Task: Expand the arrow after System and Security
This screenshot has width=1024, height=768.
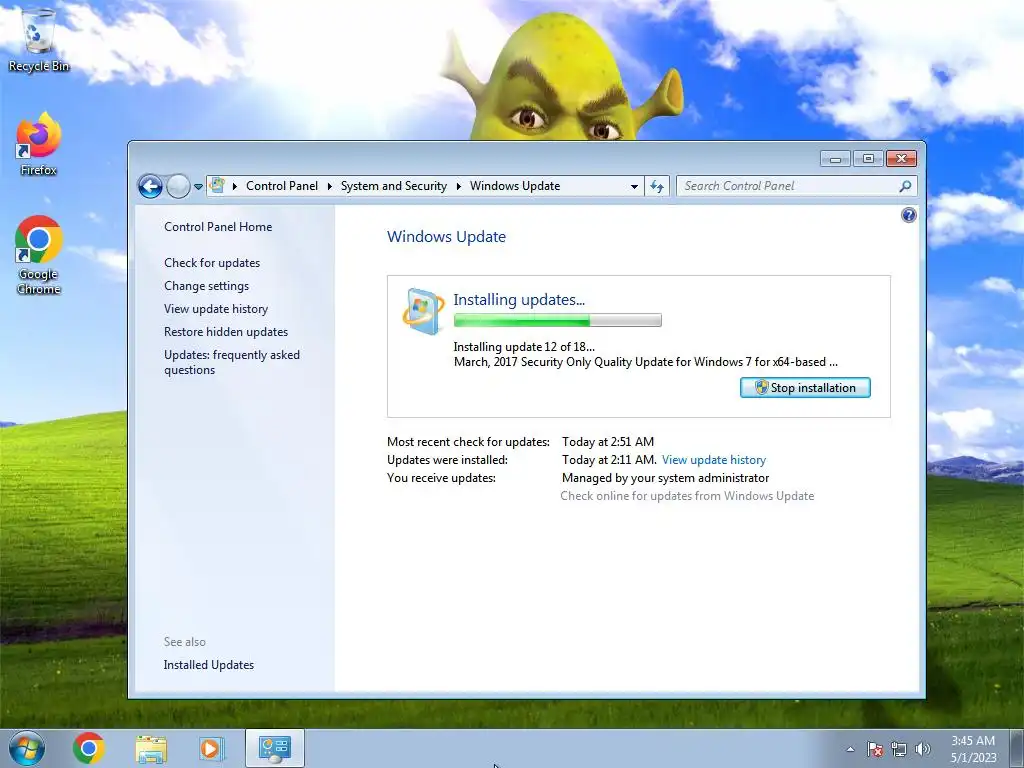Action: point(458,186)
